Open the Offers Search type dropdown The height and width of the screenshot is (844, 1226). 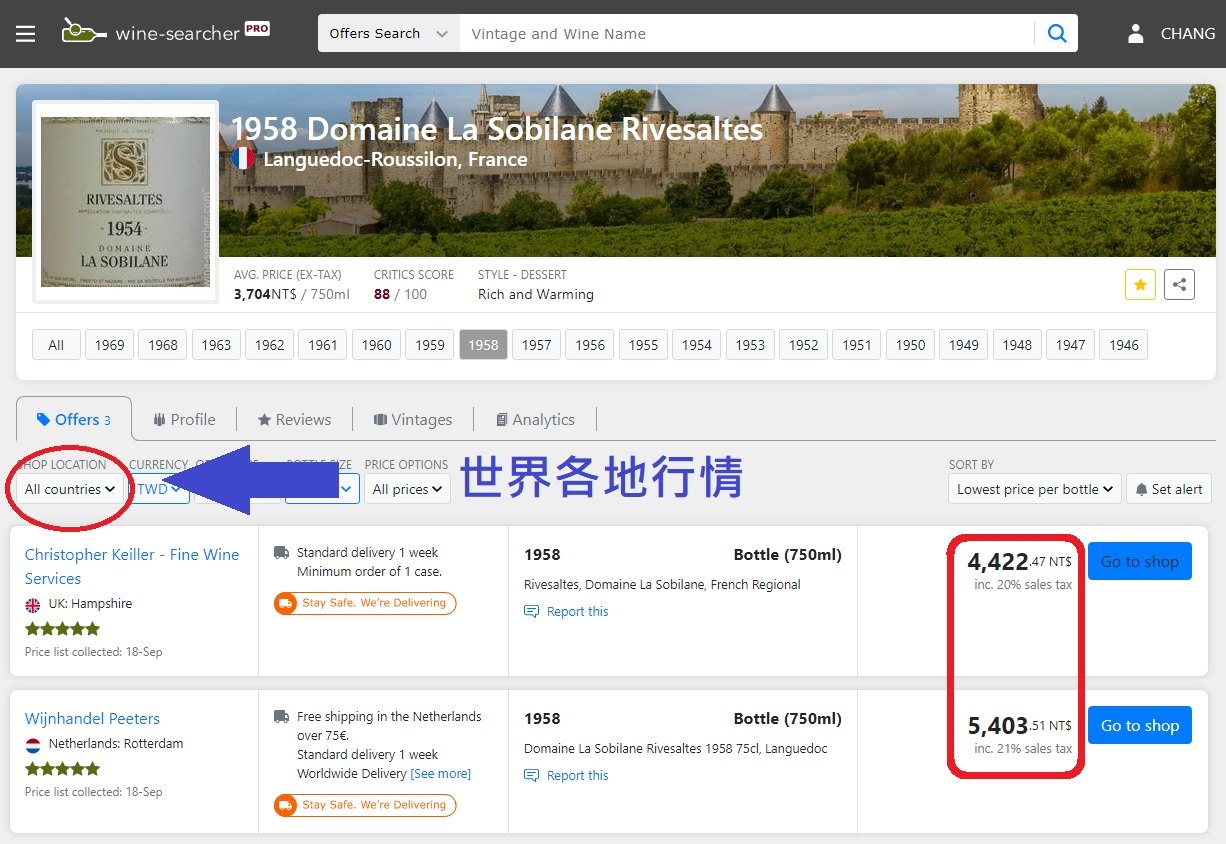[x=388, y=34]
